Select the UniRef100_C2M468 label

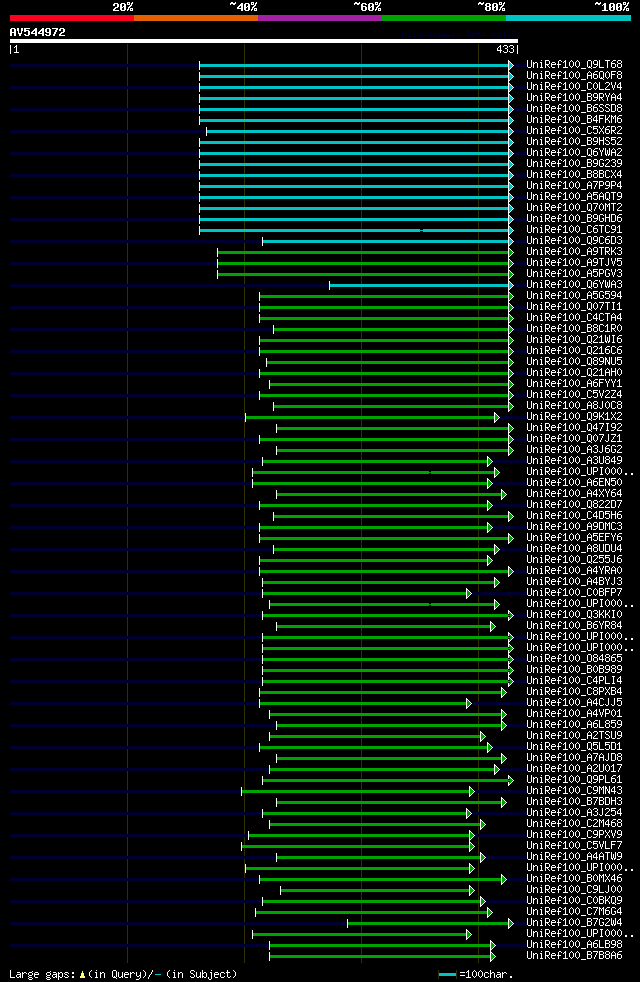pyautogui.click(x=574, y=824)
